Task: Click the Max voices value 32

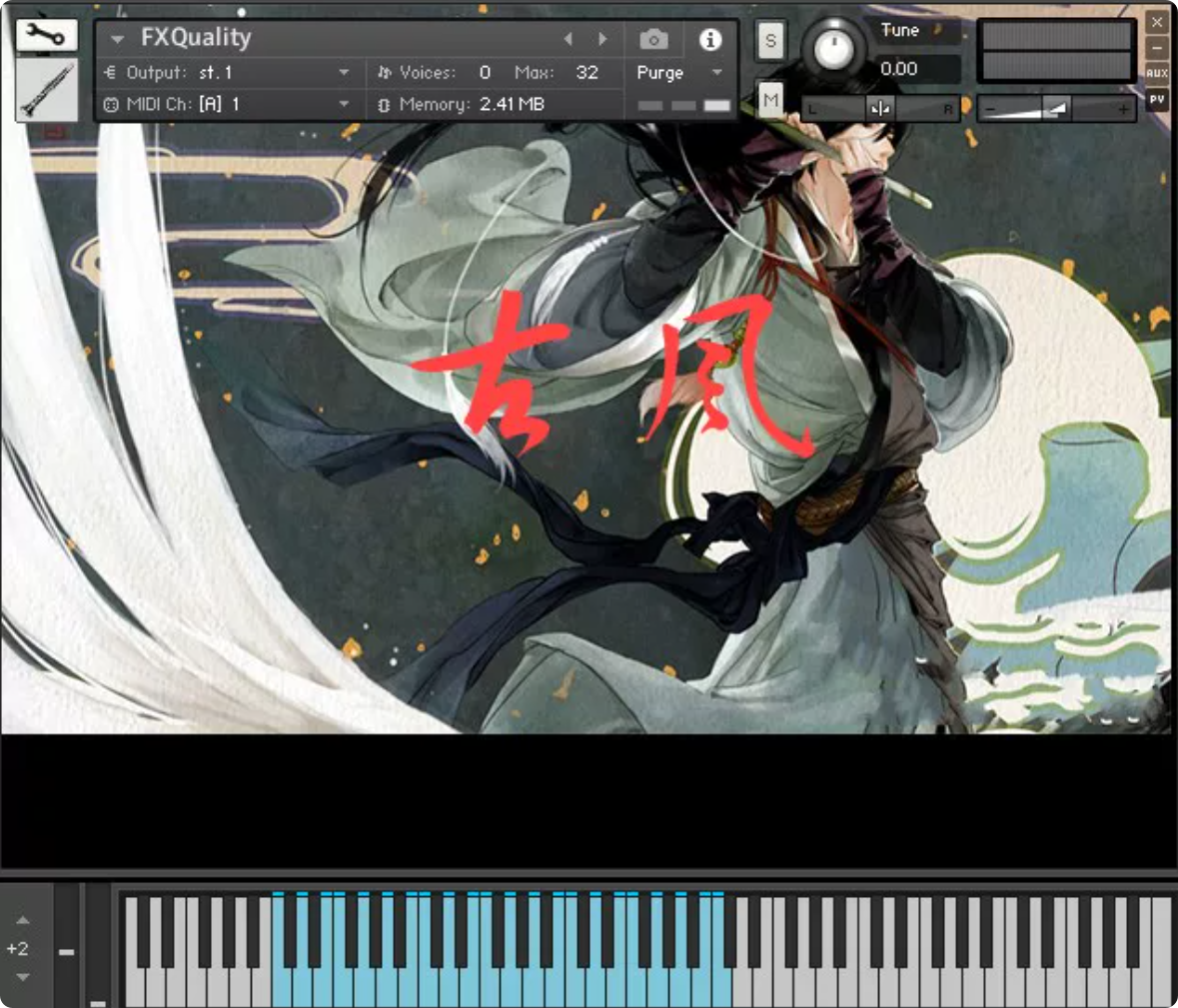Action: 587,72
